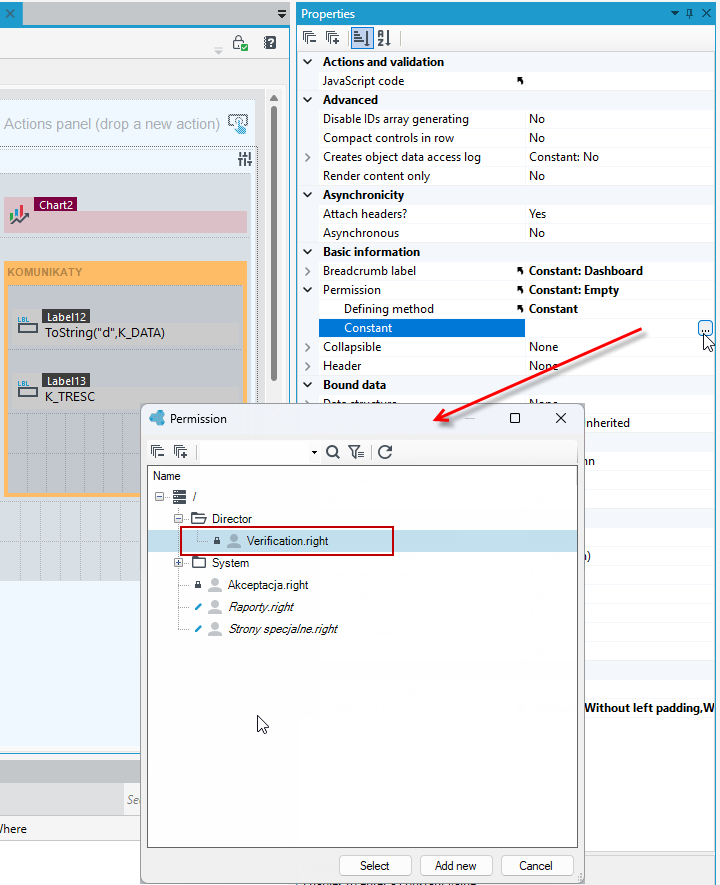Select Render content only property

422,176
